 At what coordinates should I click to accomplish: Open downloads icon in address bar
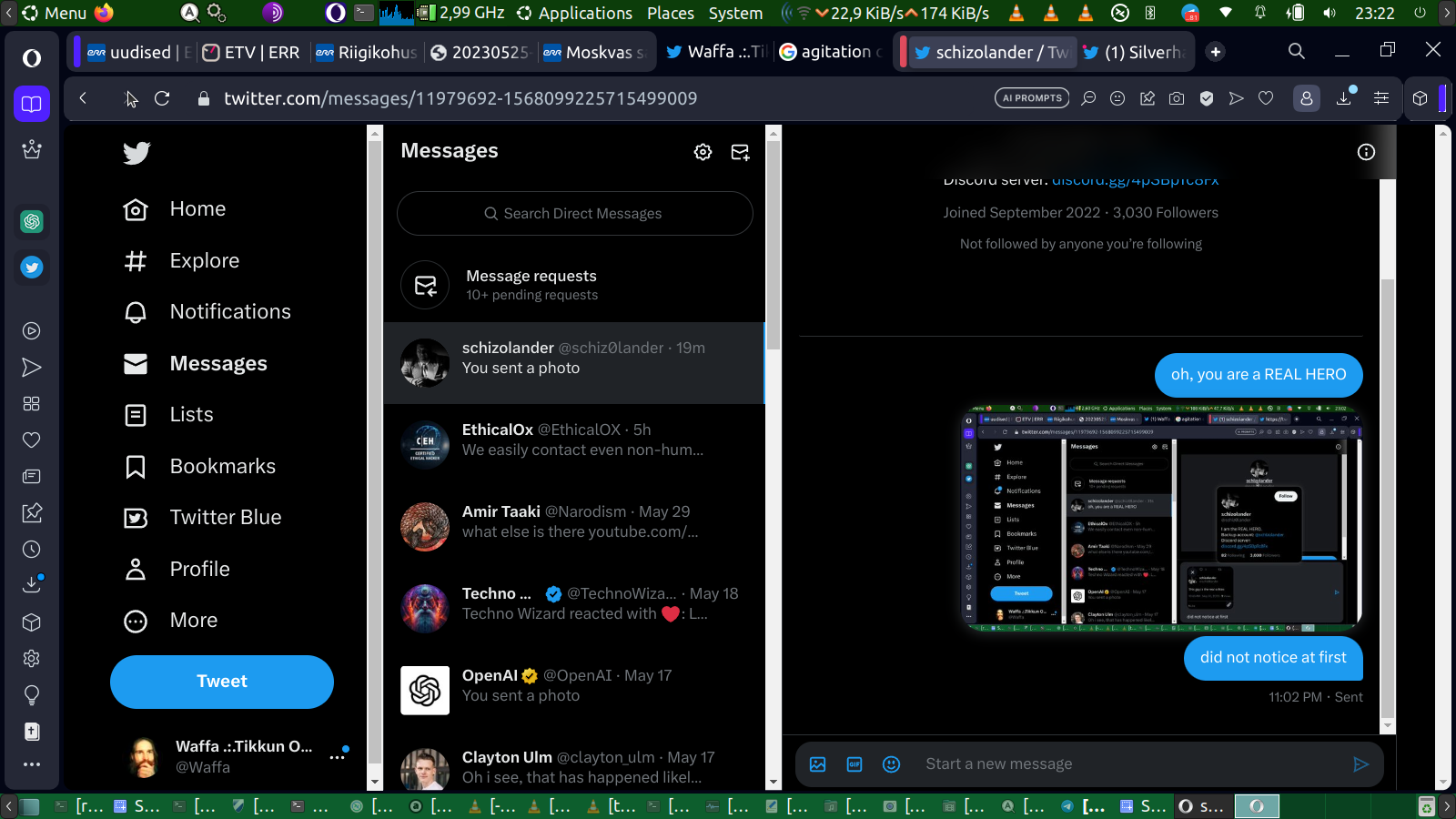pos(1344,98)
